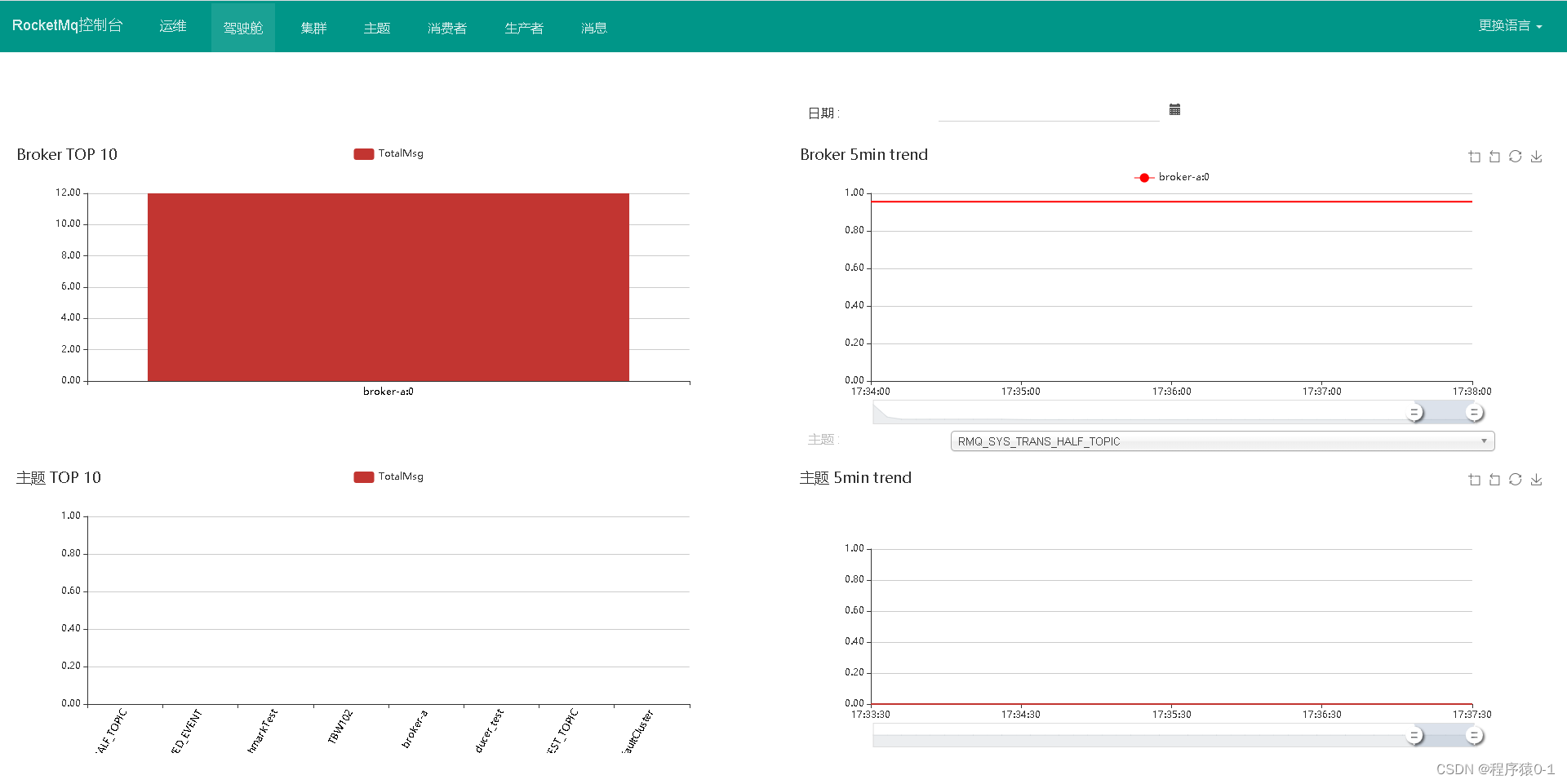The width and height of the screenshot is (1567, 784).
Task: Click the red broker-a:0 bar in Broker TOP 10
Action: click(x=388, y=287)
